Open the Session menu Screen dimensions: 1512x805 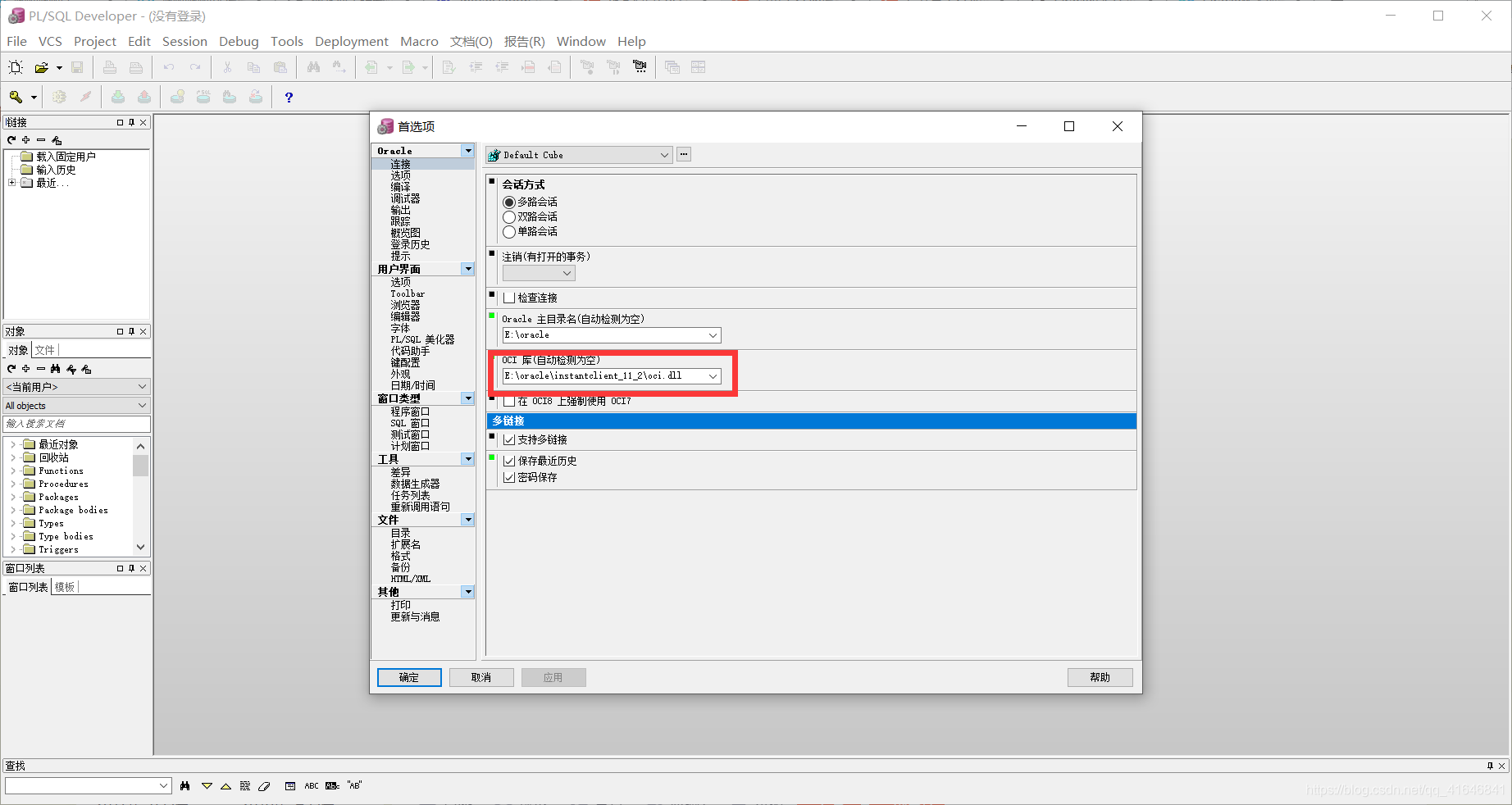click(184, 41)
